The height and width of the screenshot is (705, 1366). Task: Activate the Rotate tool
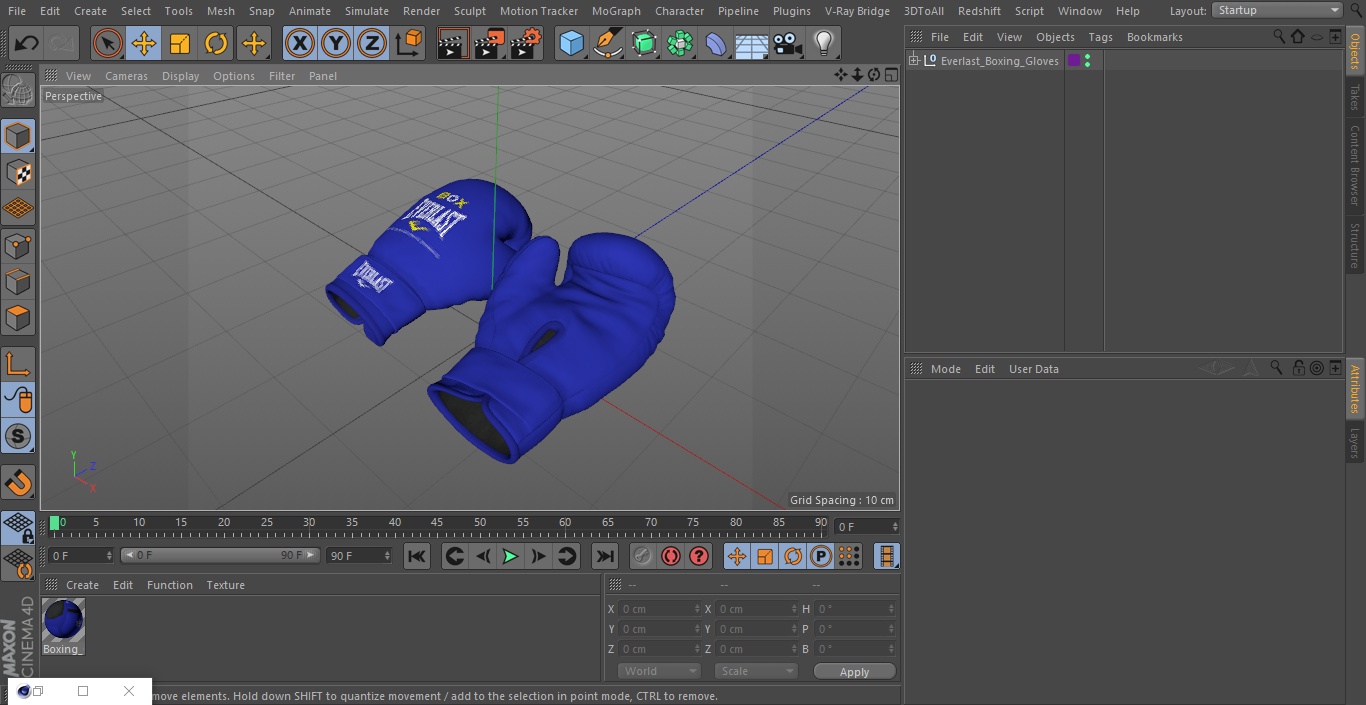coord(216,43)
